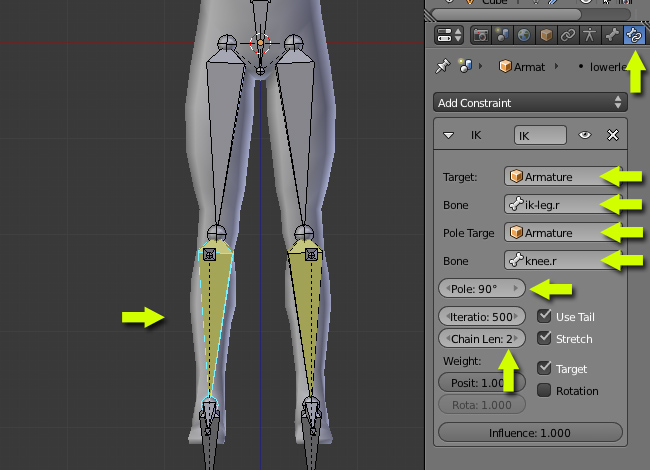Open the Armature object data tab
The width and height of the screenshot is (650, 470).
(x=589, y=35)
